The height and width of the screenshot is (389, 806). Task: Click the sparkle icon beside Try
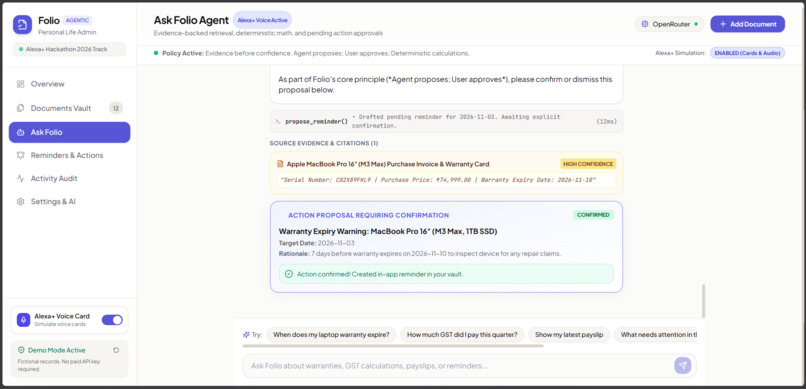coord(246,335)
